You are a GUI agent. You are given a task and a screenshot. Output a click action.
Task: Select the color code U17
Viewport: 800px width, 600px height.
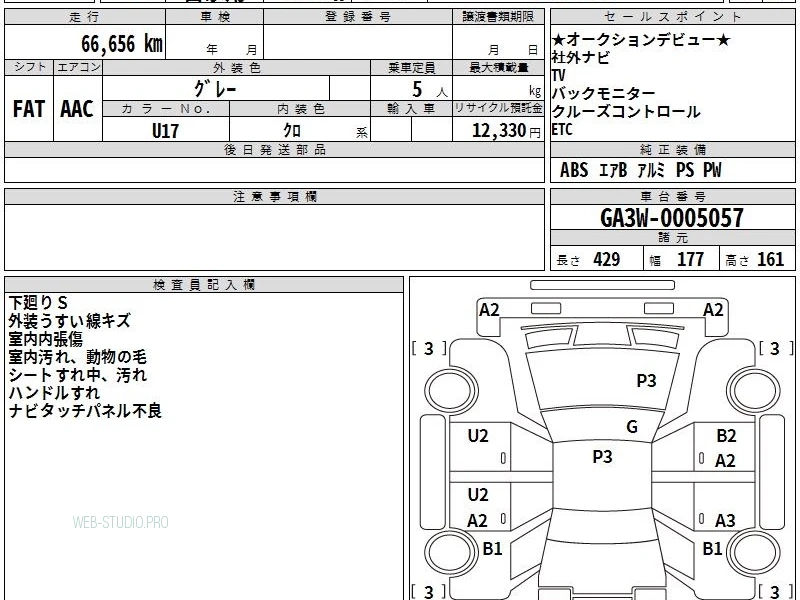[165, 131]
